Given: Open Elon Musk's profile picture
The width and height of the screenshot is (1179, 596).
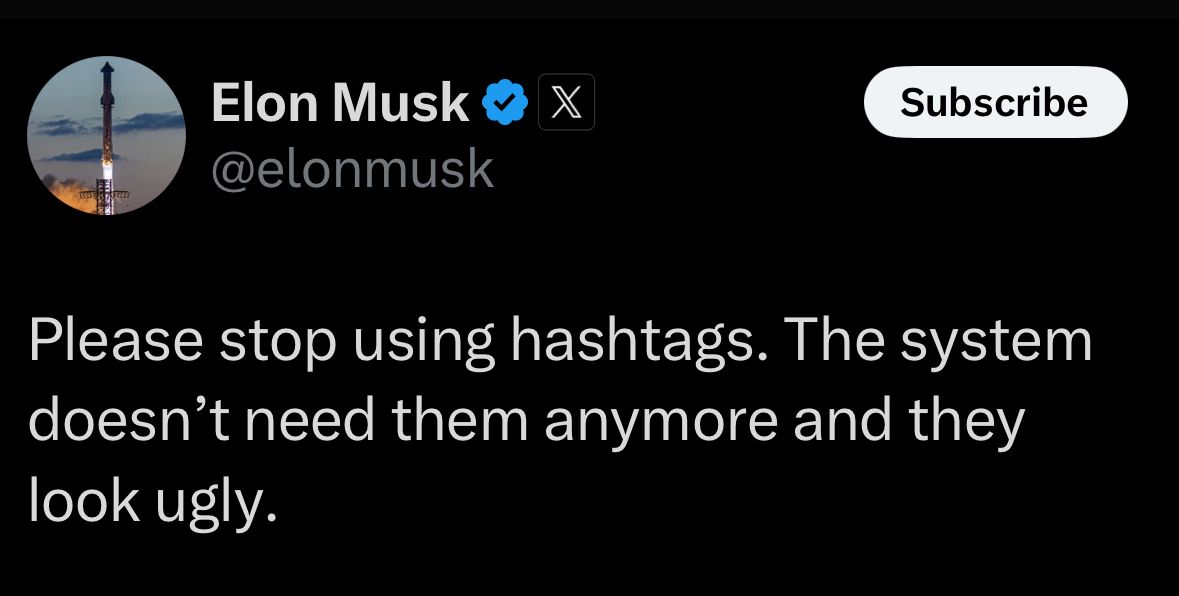Looking at the screenshot, I should tap(106, 136).
